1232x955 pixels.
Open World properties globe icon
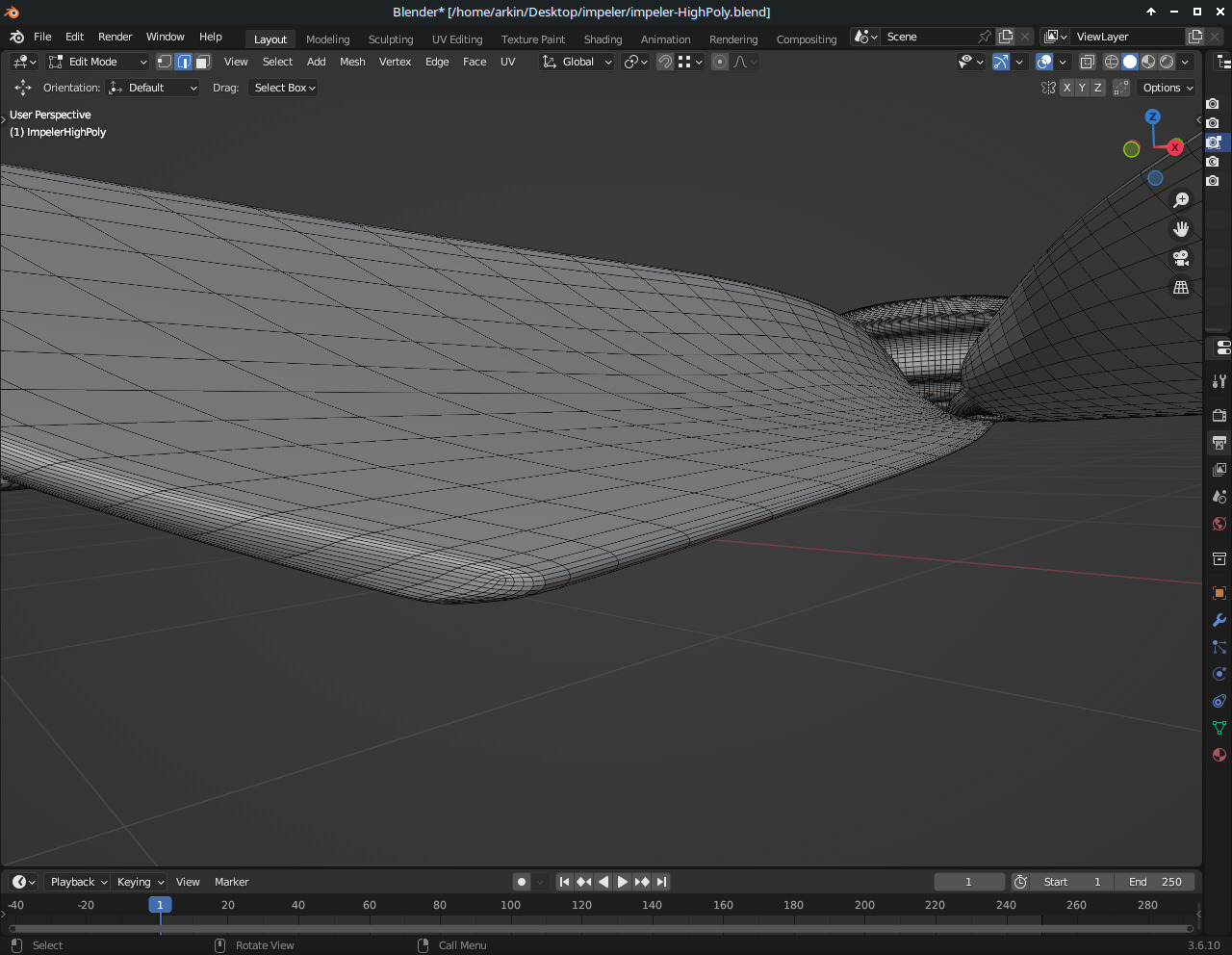click(x=1219, y=524)
